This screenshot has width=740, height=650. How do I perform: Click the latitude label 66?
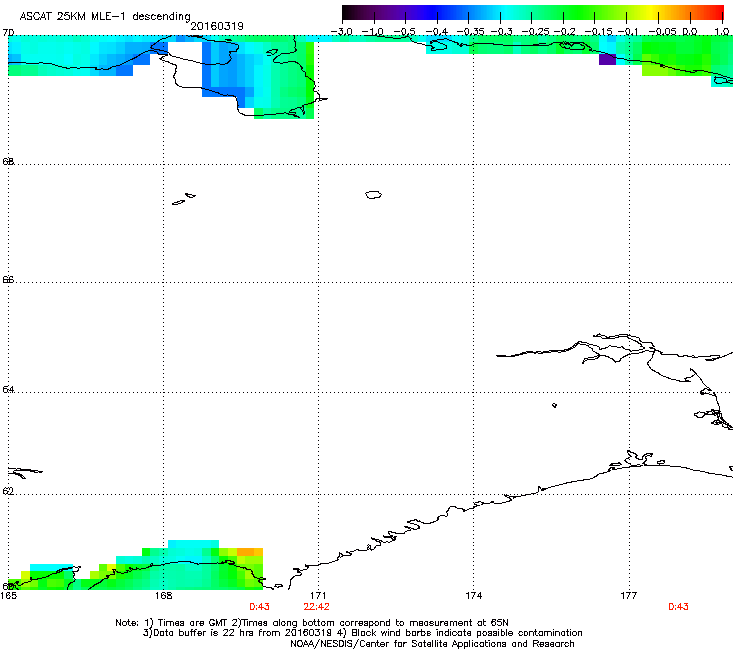[8, 279]
